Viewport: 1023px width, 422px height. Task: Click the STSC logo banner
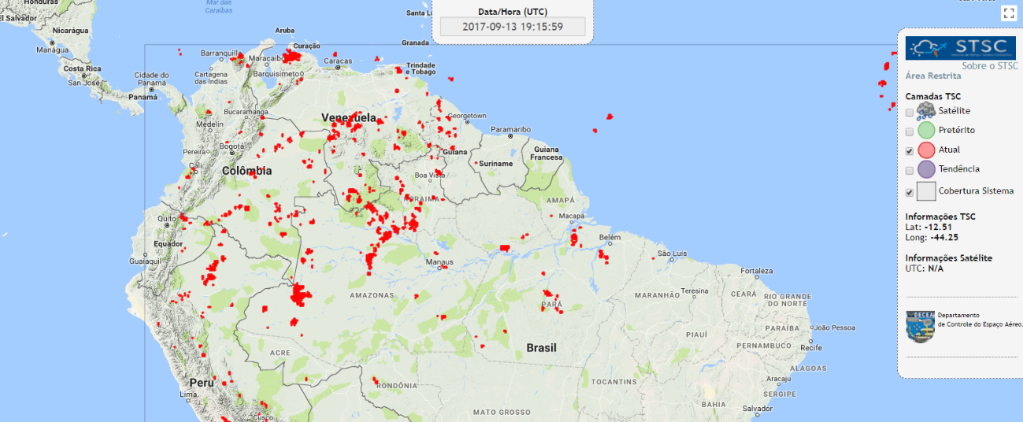pos(960,46)
